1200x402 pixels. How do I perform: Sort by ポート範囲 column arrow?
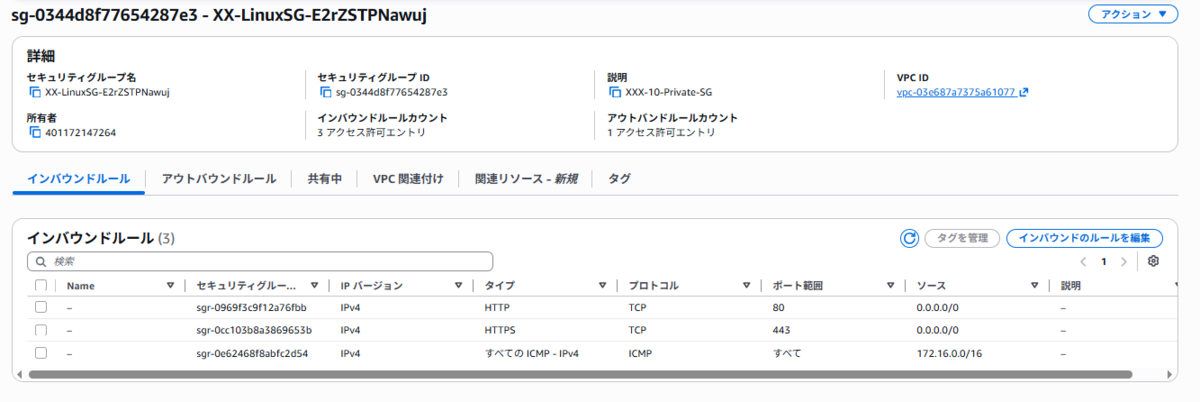click(x=890, y=286)
